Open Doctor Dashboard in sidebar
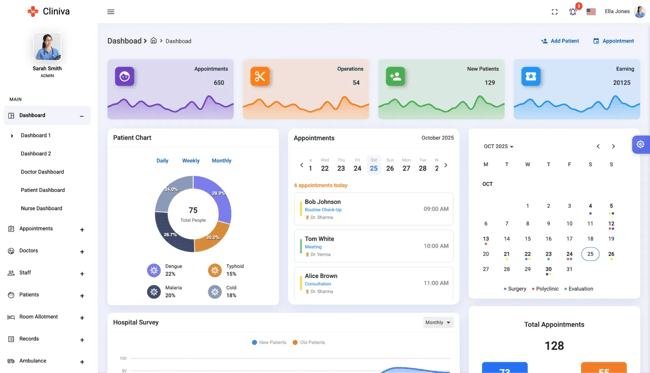 (42, 172)
